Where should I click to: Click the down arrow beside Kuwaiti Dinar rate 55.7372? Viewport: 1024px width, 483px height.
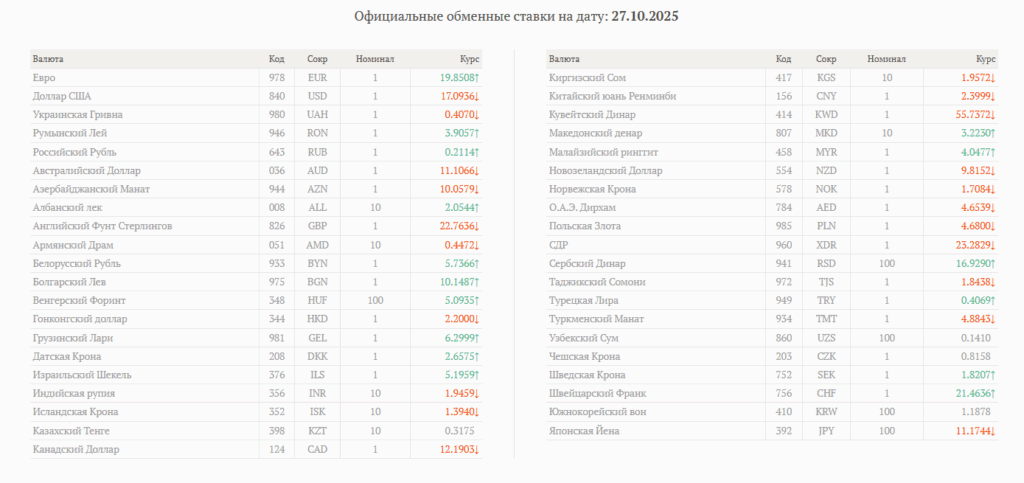995,115
